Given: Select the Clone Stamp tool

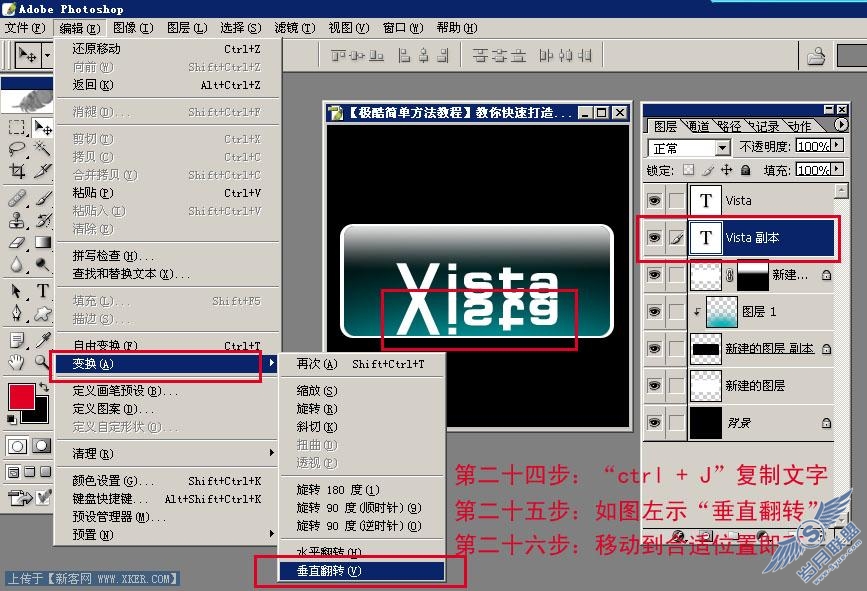Looking at the screenshot, I should (17, 220).
